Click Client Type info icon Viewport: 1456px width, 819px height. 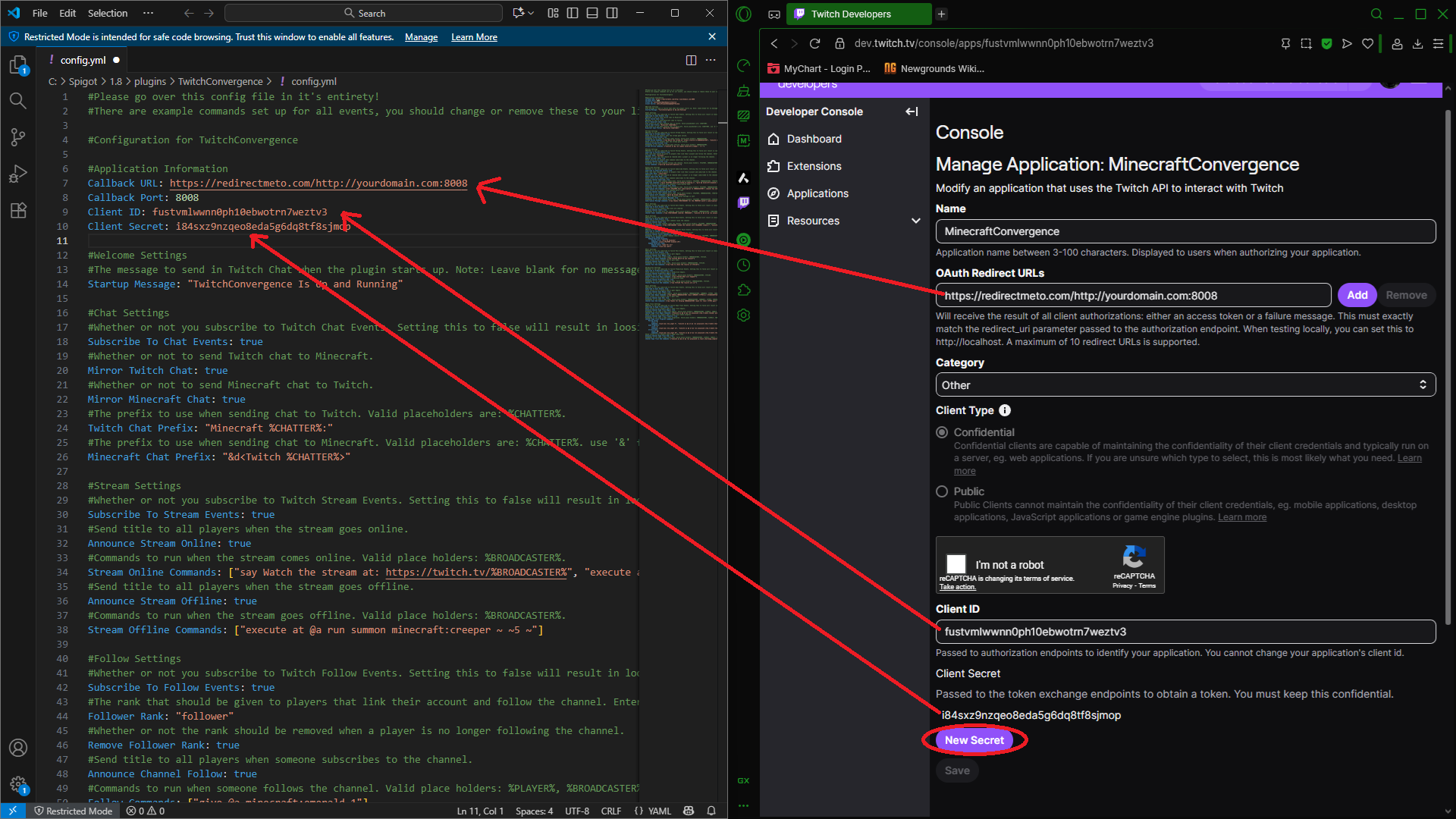tap(1005, 410)
